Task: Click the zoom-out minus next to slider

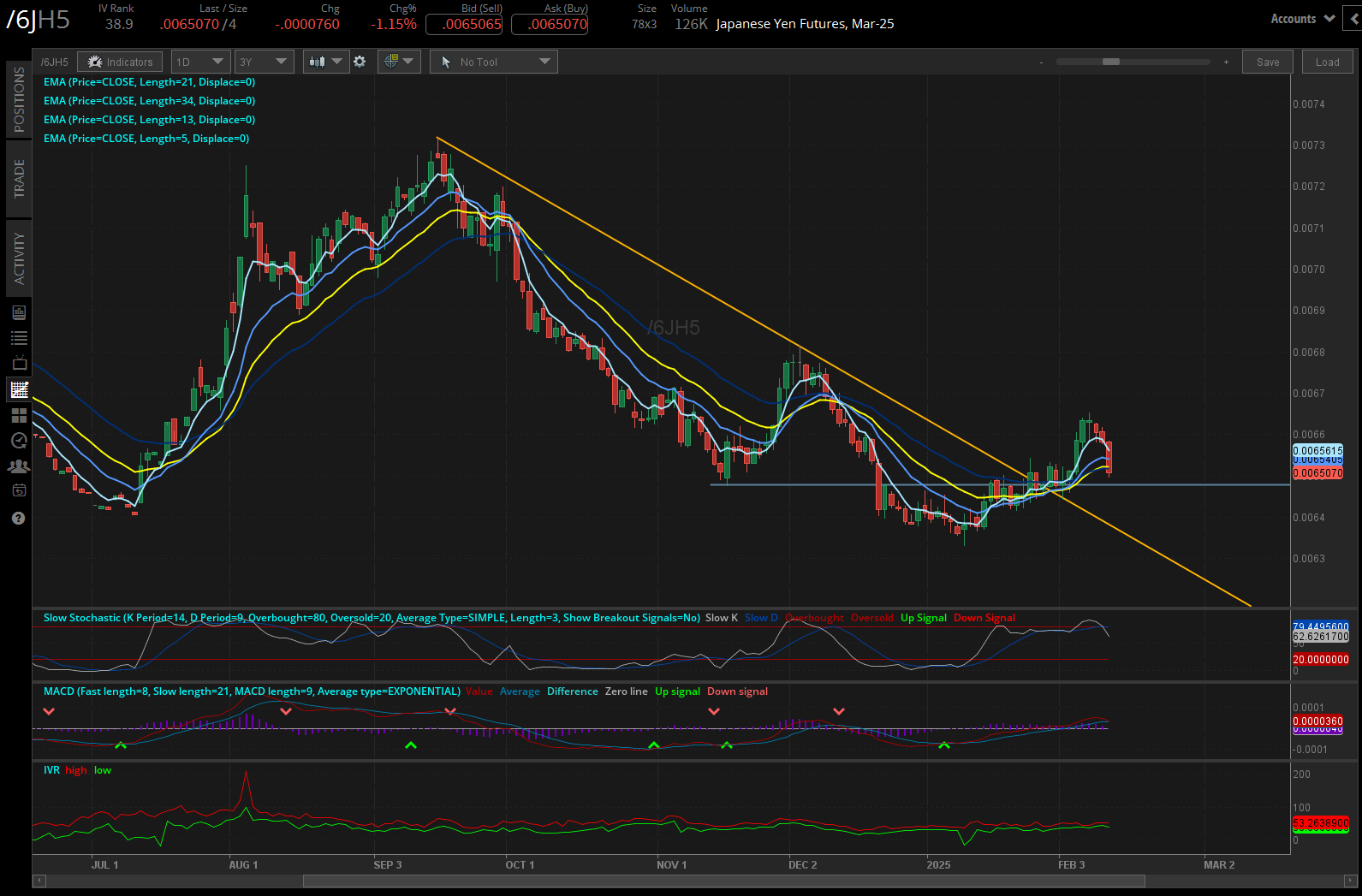Action: (x=1042, y=62)
